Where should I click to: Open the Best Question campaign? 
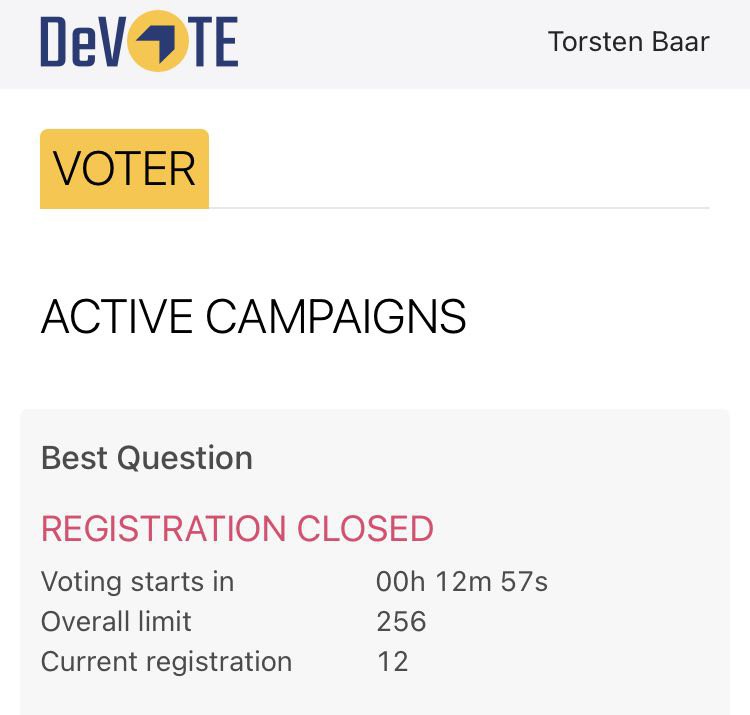coord(147,458)
